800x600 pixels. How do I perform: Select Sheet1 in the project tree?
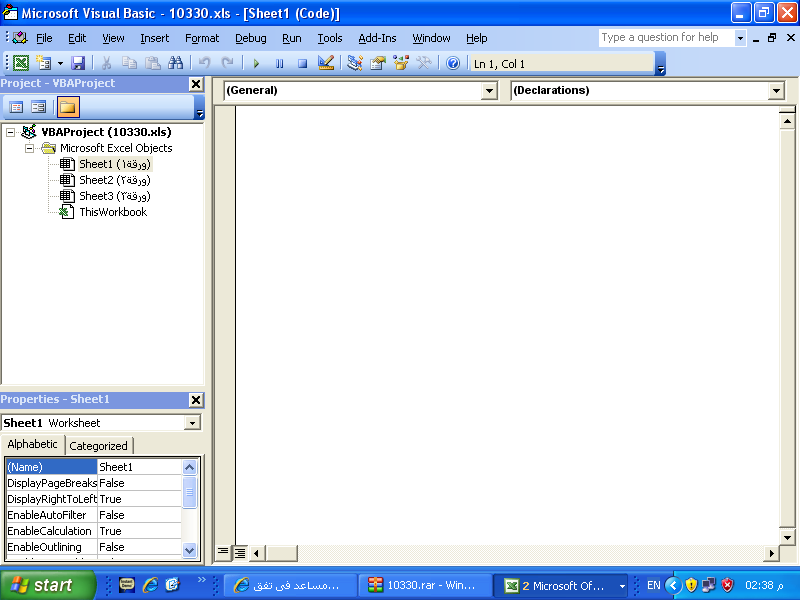[x=115, y=164]
